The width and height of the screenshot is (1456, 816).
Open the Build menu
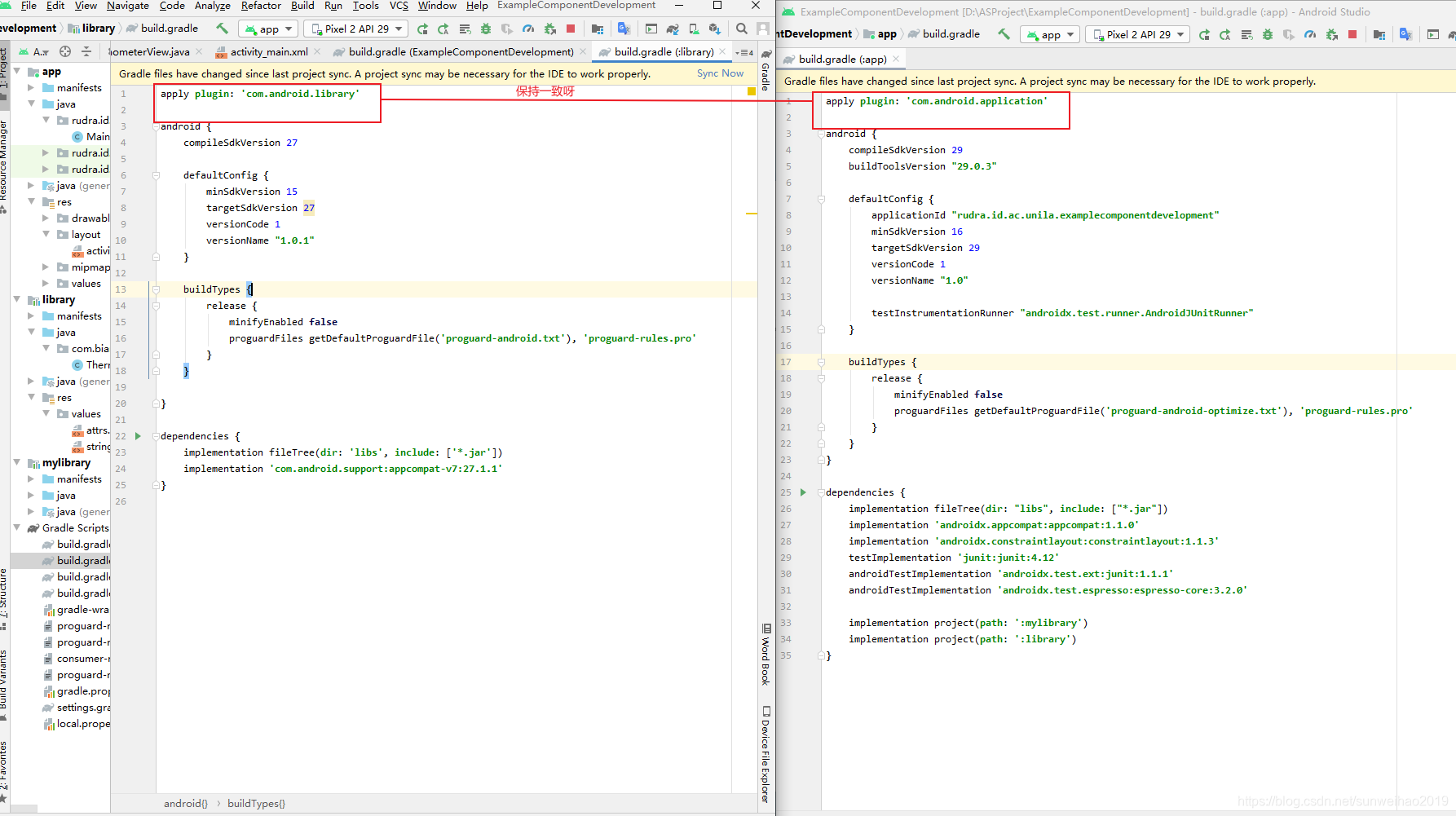302,6
